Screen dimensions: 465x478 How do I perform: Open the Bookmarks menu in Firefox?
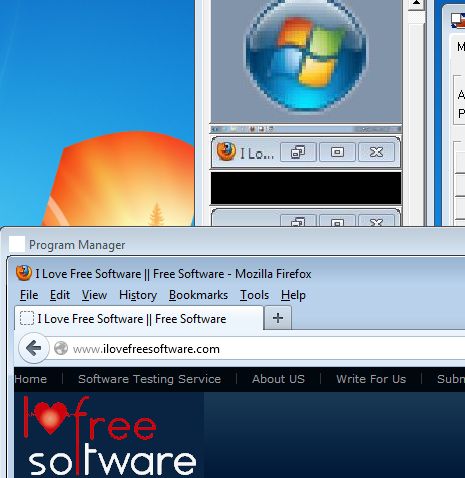pos(198,295)
